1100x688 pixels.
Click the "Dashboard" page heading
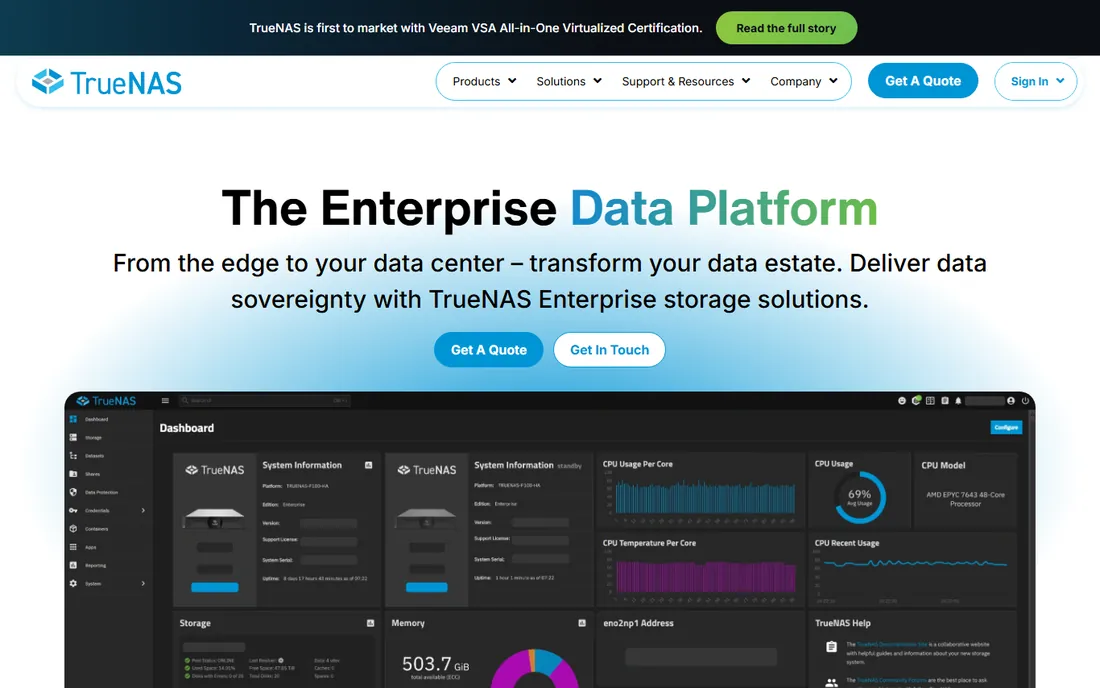click(x=187, y=428)
